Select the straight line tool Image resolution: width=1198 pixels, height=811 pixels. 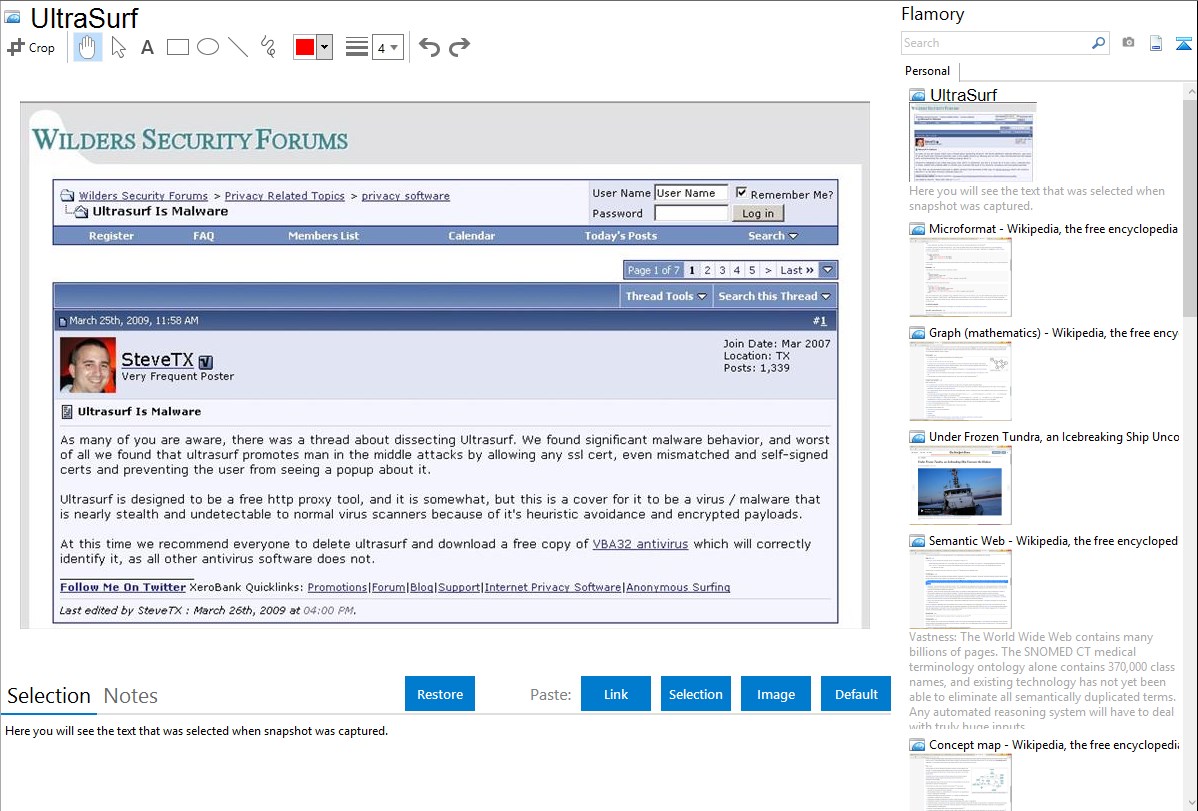(238, 47)
